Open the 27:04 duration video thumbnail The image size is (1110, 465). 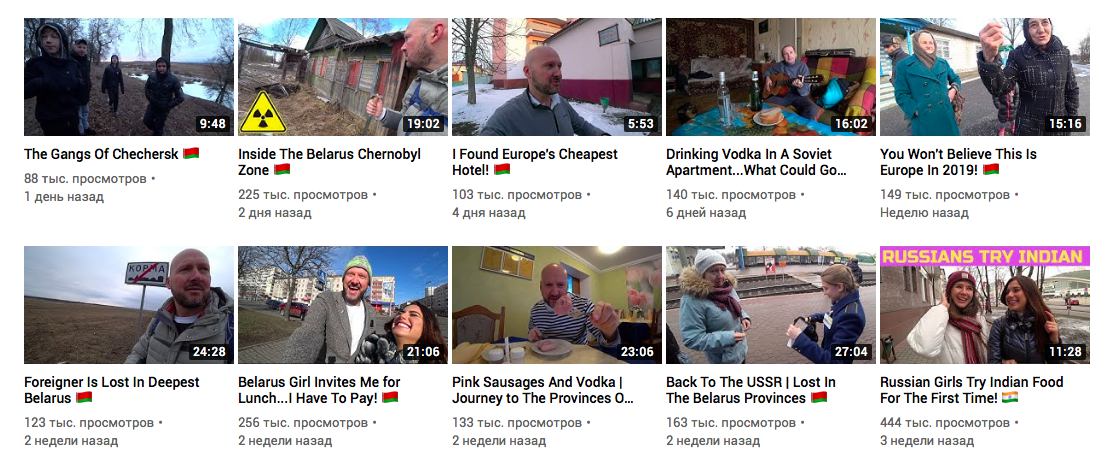click(x=771, y=305)
